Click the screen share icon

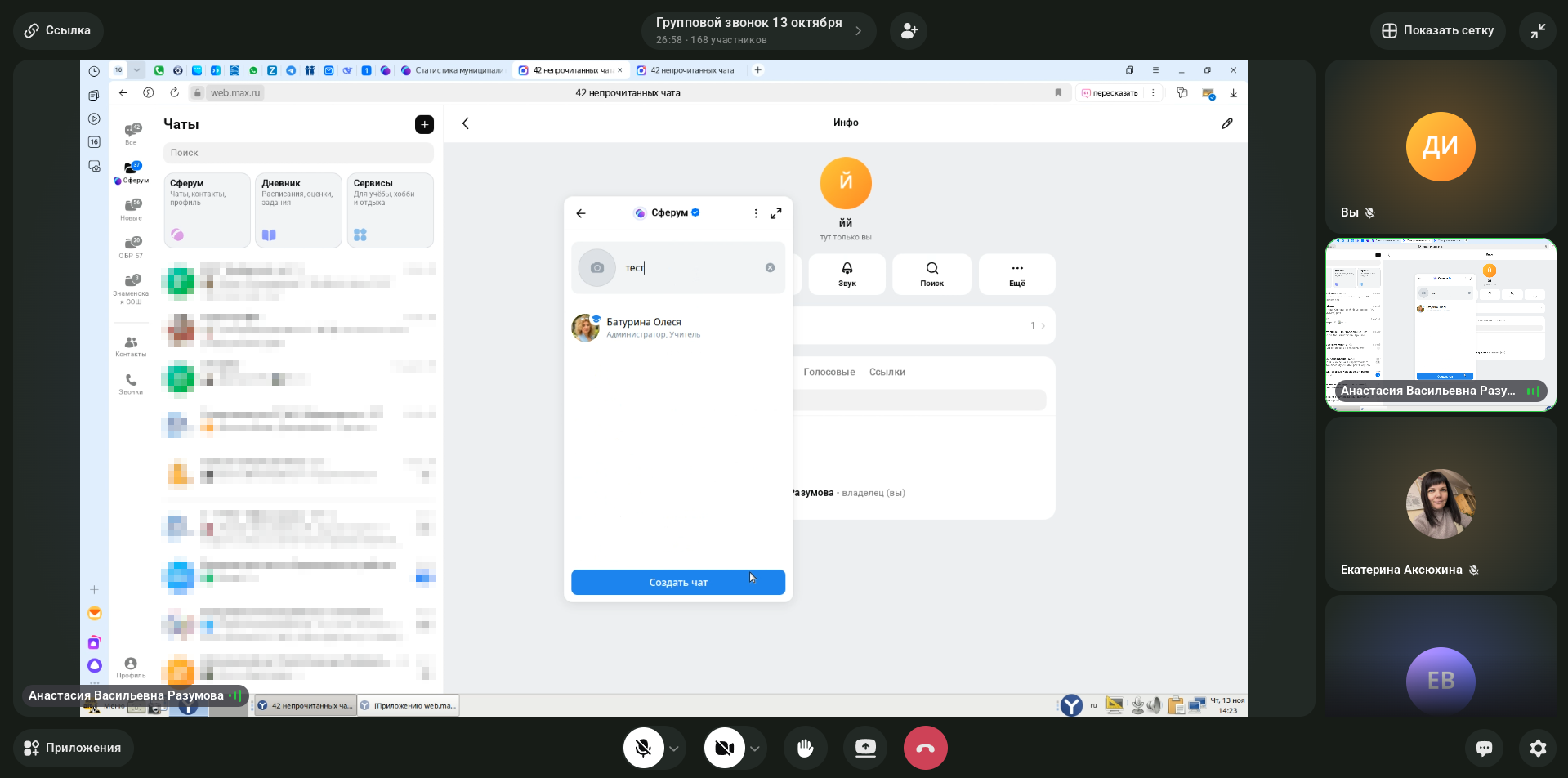865,748
